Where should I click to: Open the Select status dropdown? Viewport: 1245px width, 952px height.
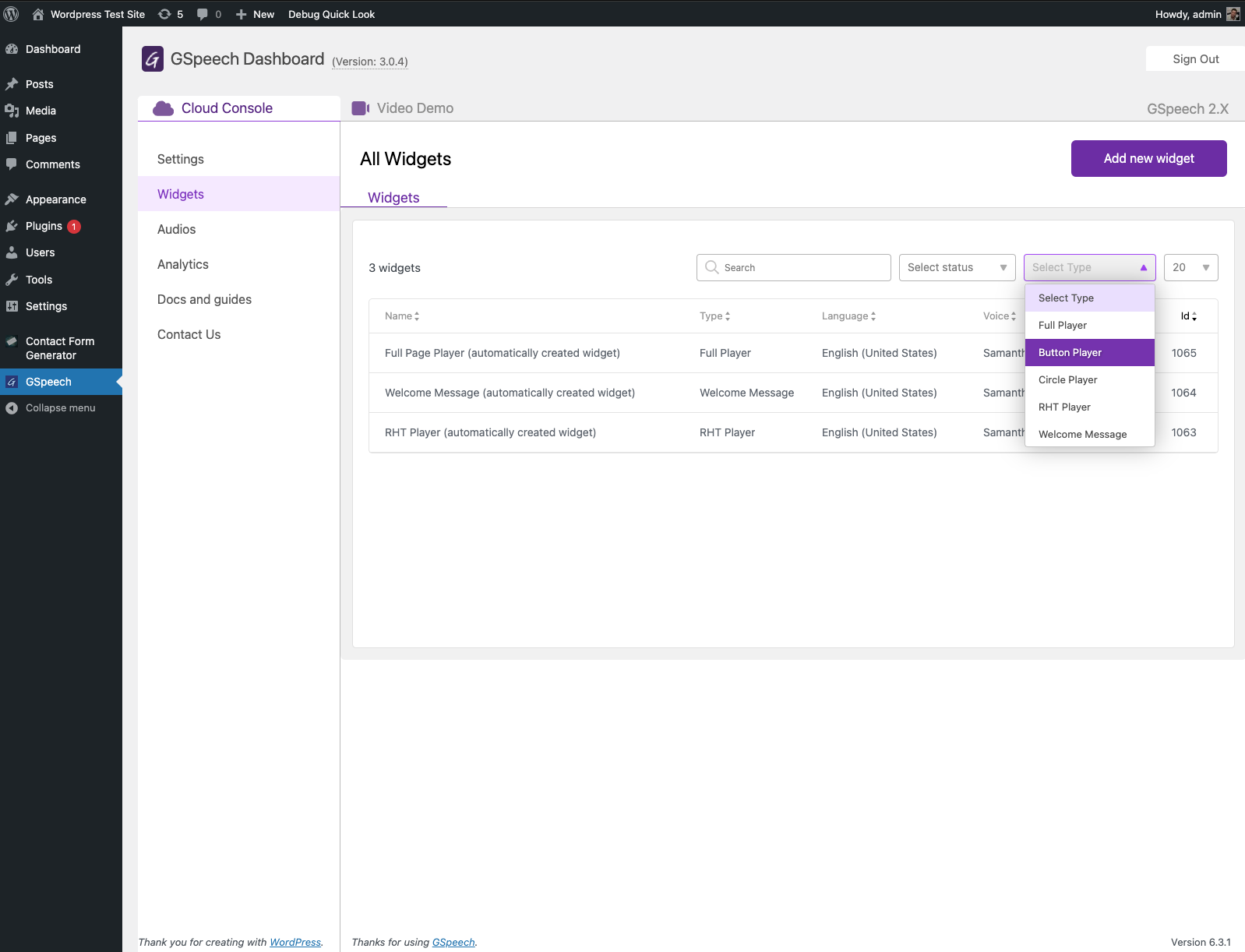coord(958,267)
